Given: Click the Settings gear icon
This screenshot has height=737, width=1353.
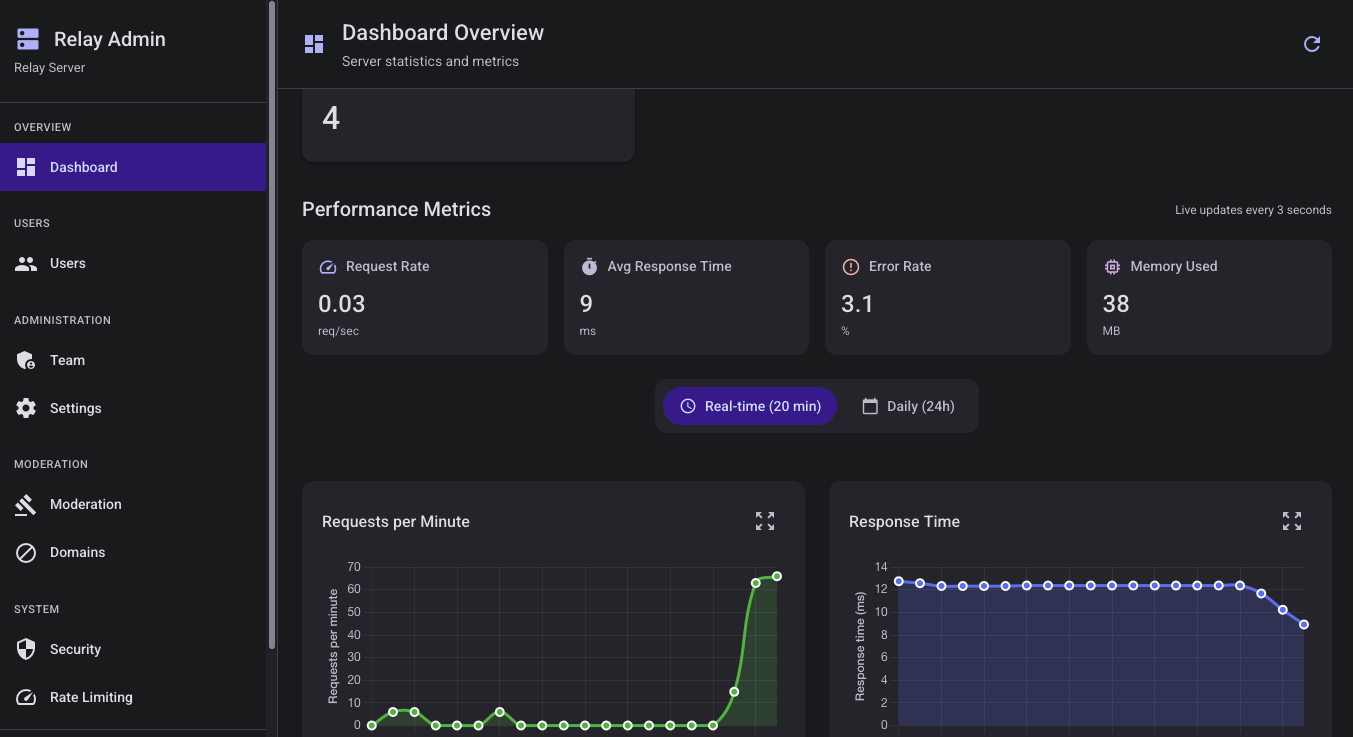Looking at the screenshot, I should 26,408.
